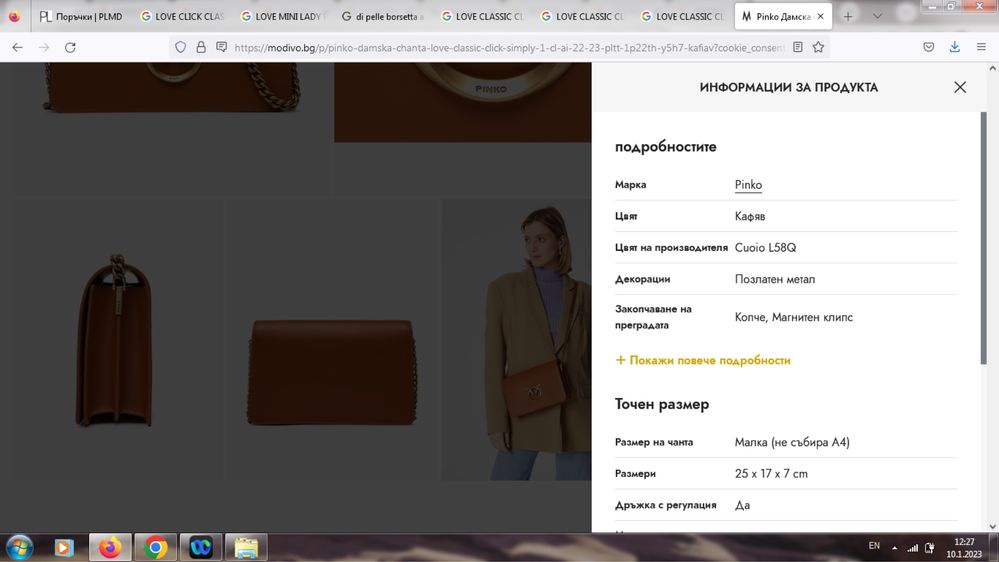Click the EN language indicator
This screenshot has height=562, width=999.
874,546
